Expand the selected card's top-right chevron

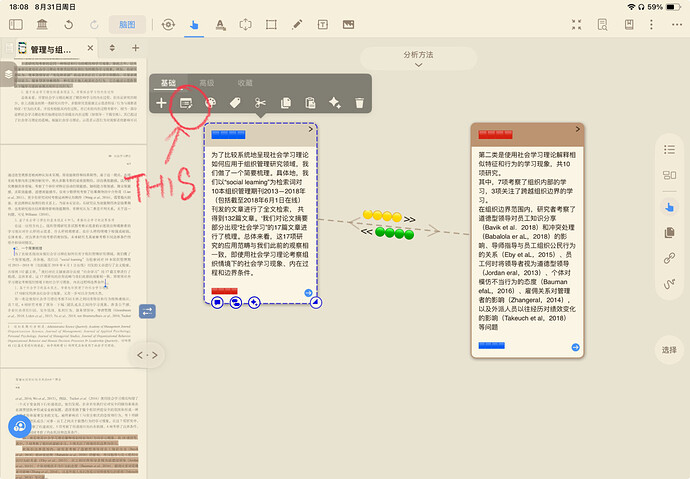[312, 131]
